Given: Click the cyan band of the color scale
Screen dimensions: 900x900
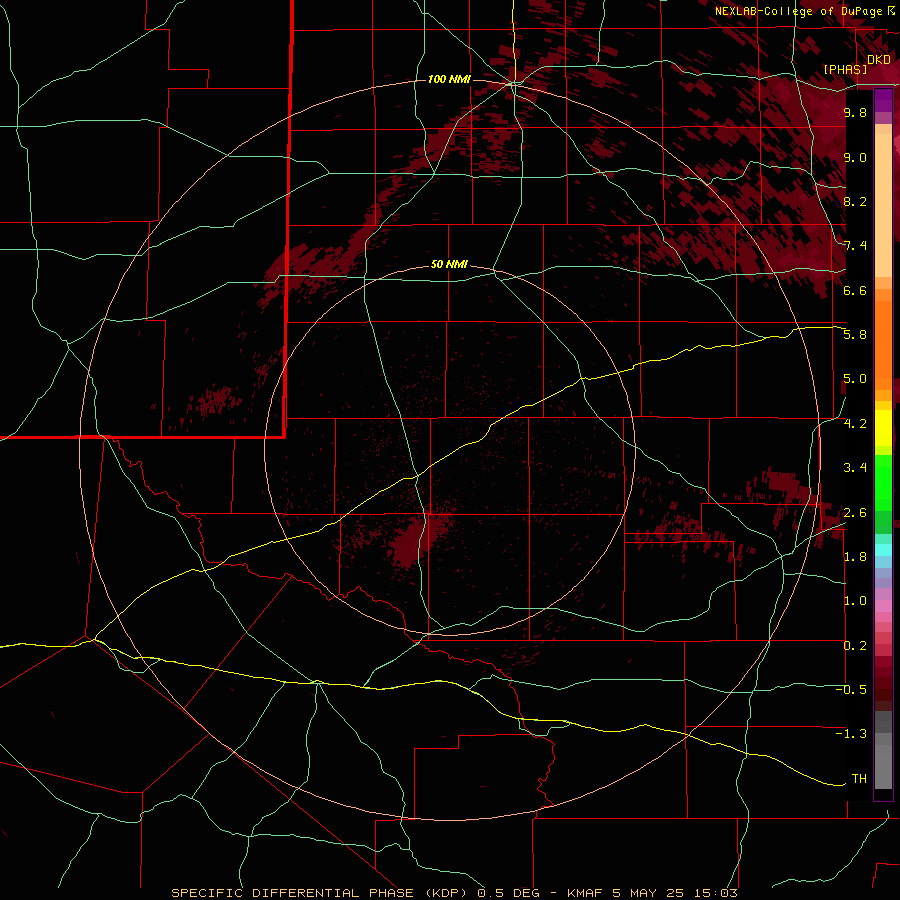Looking at the screenshot, I should point(883,550).
